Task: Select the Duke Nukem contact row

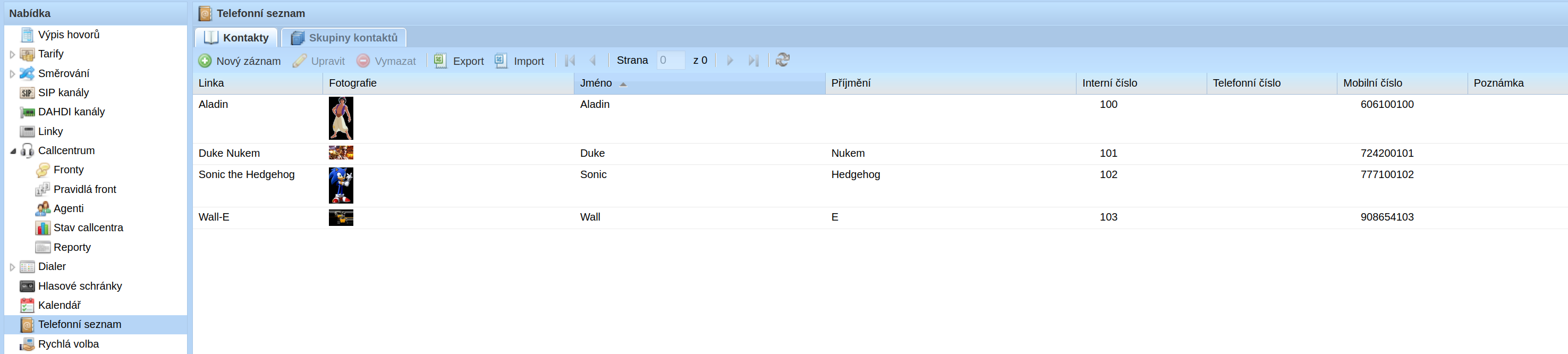Action: click(880, 154)
